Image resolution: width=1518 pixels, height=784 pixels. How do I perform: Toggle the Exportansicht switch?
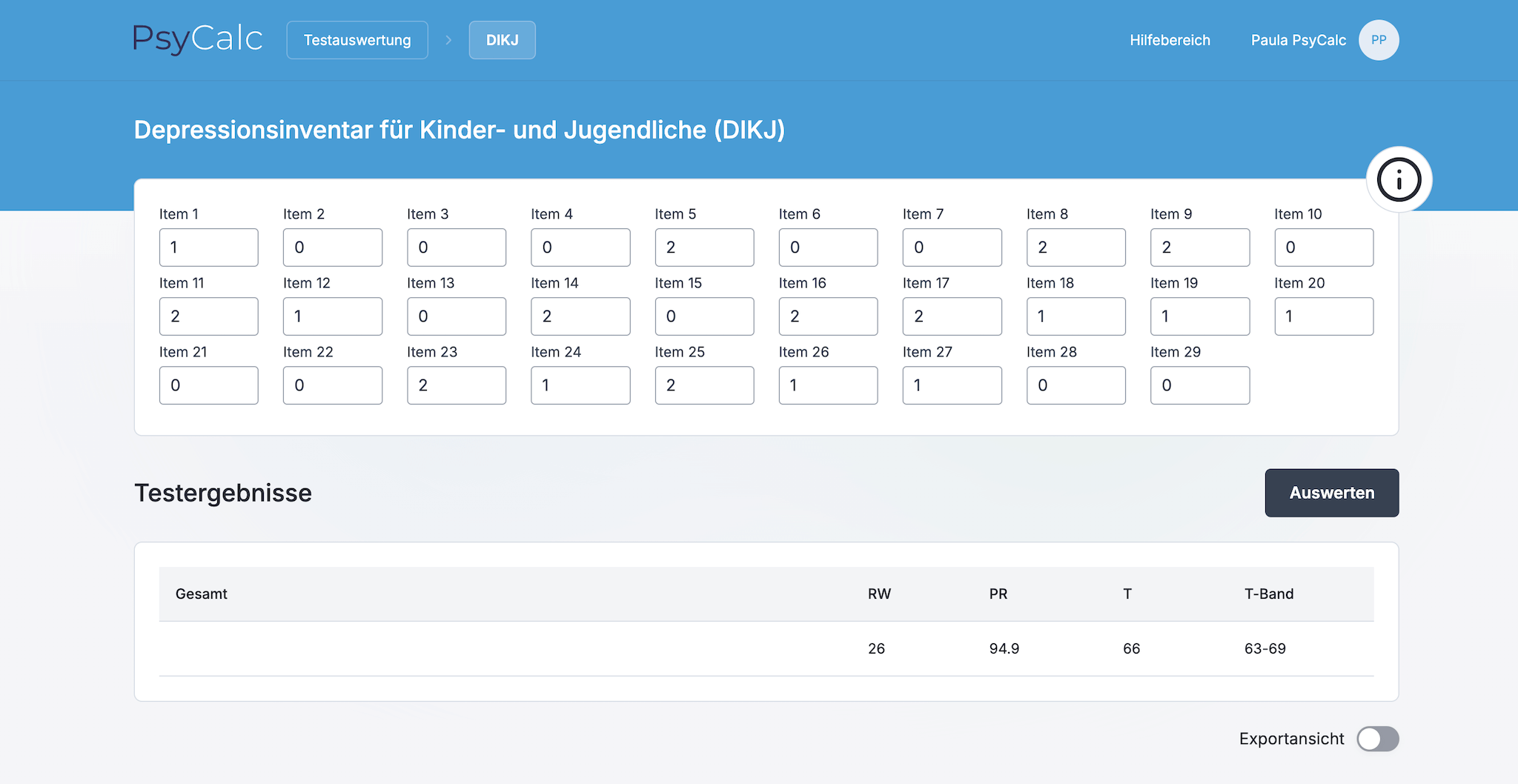tap(1377, 739)
